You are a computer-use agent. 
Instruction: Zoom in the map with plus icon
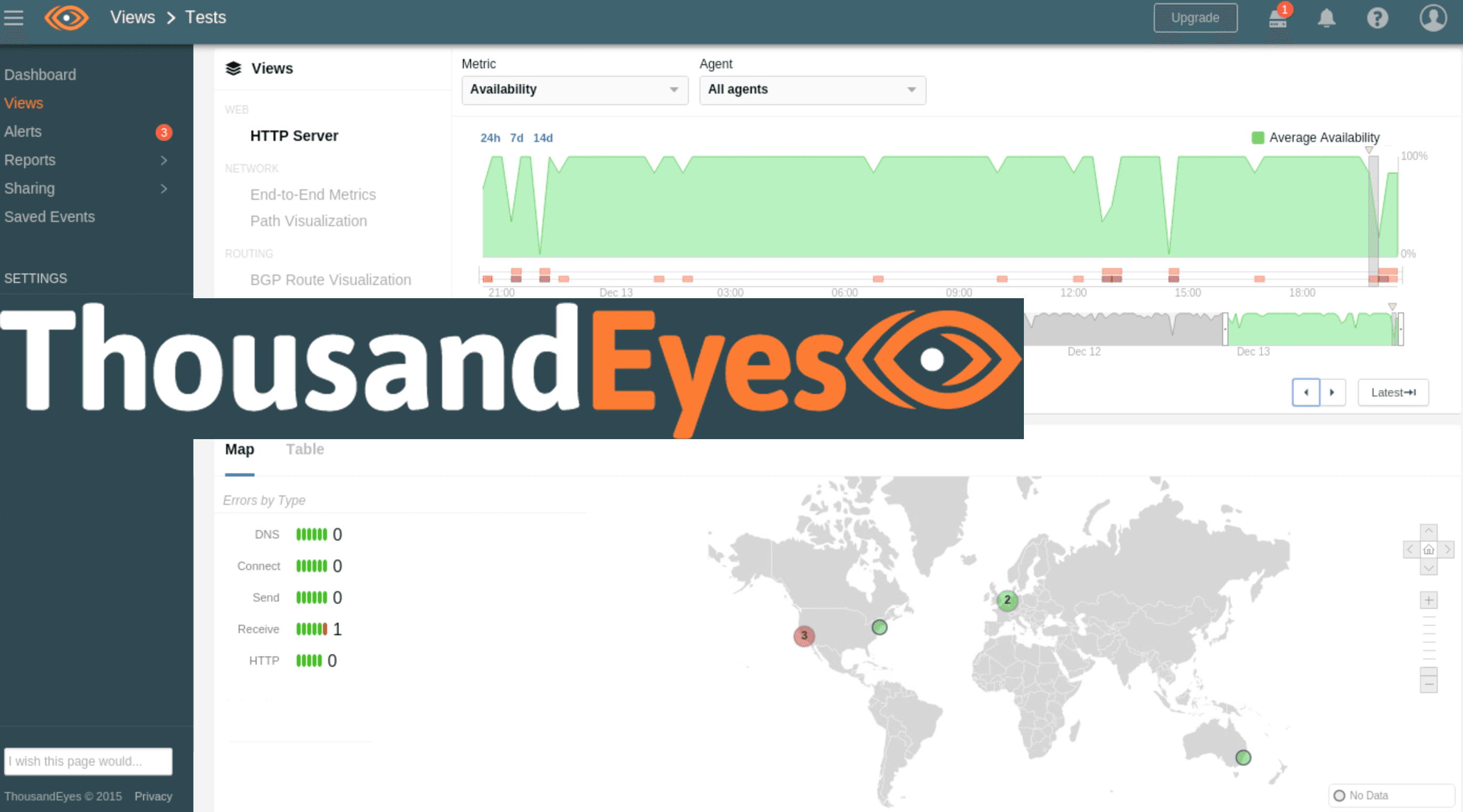click(1428, 600)
